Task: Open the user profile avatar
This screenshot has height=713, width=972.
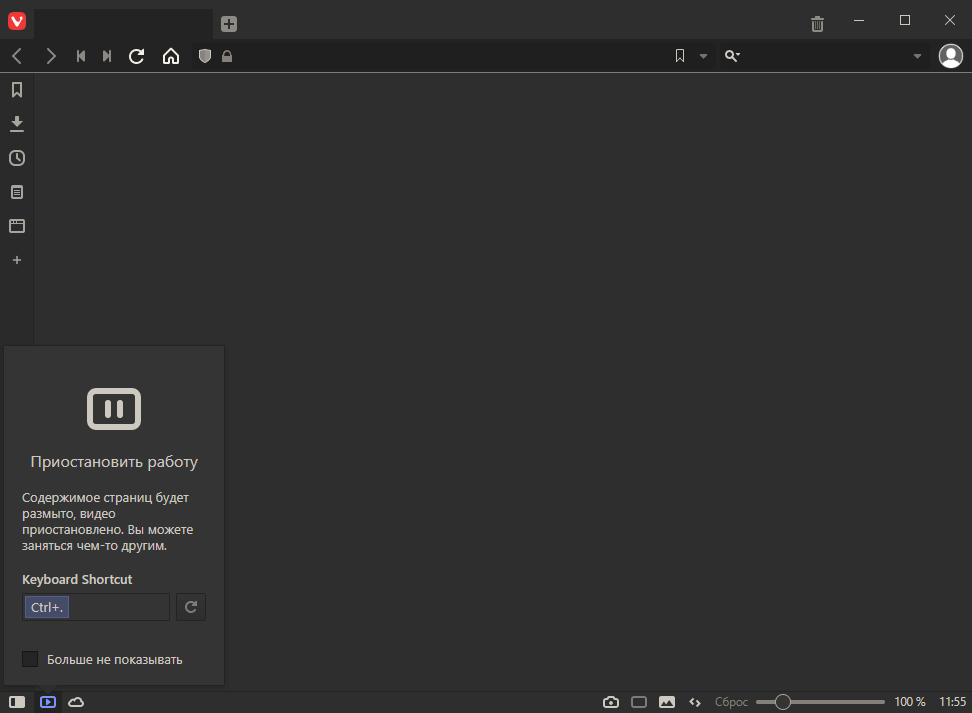Action: 950,56
